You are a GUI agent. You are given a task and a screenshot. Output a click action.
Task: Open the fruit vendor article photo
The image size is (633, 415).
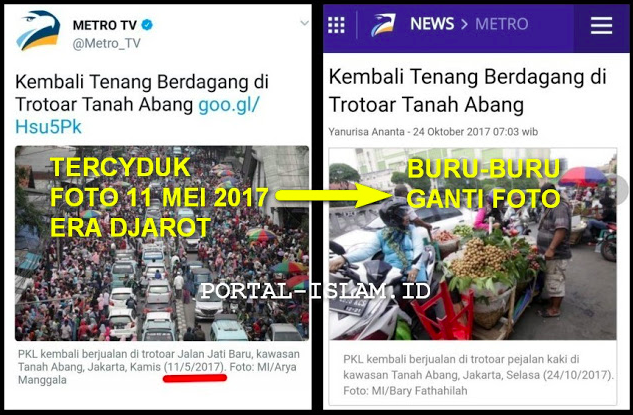coord(473,244)
